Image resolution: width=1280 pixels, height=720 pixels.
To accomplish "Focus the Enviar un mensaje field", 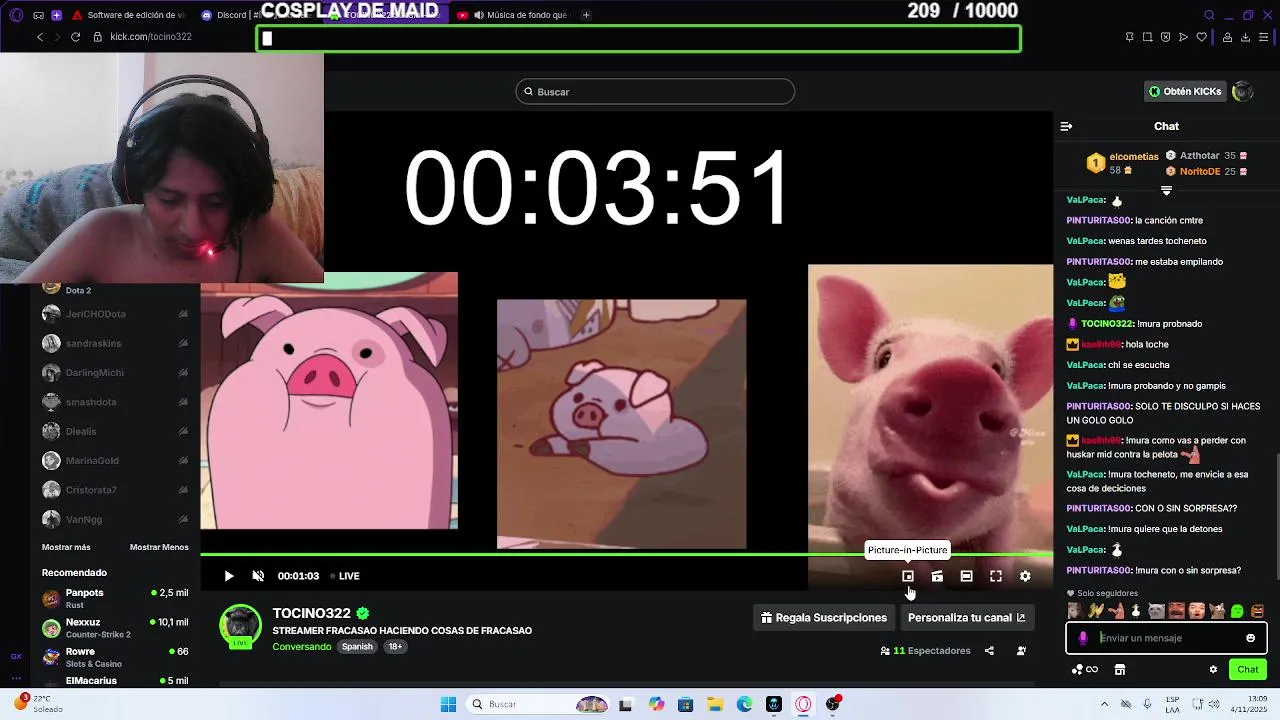I will [1168, 638].
